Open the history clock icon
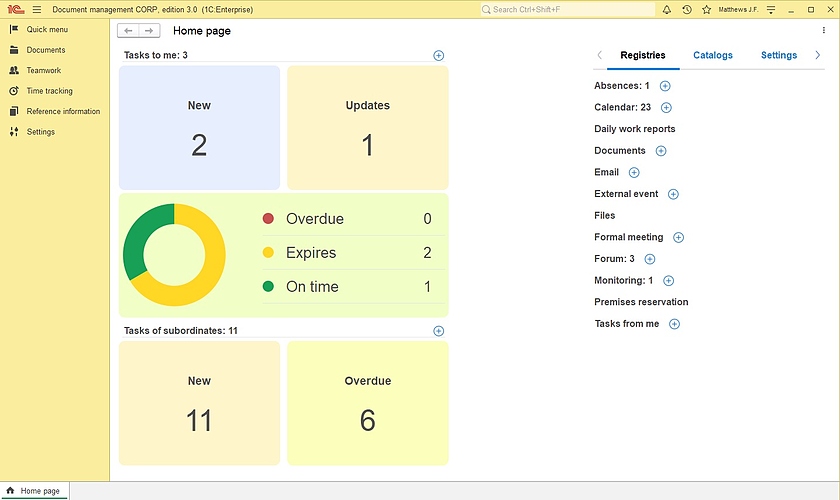Viewport: 840px width, 500px height. pos(687,9)
